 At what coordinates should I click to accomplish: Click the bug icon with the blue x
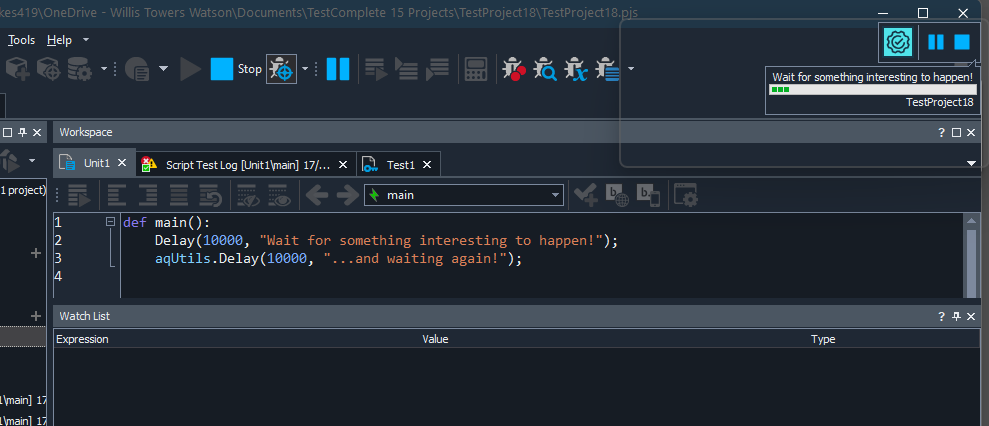[x=575, y=69]
